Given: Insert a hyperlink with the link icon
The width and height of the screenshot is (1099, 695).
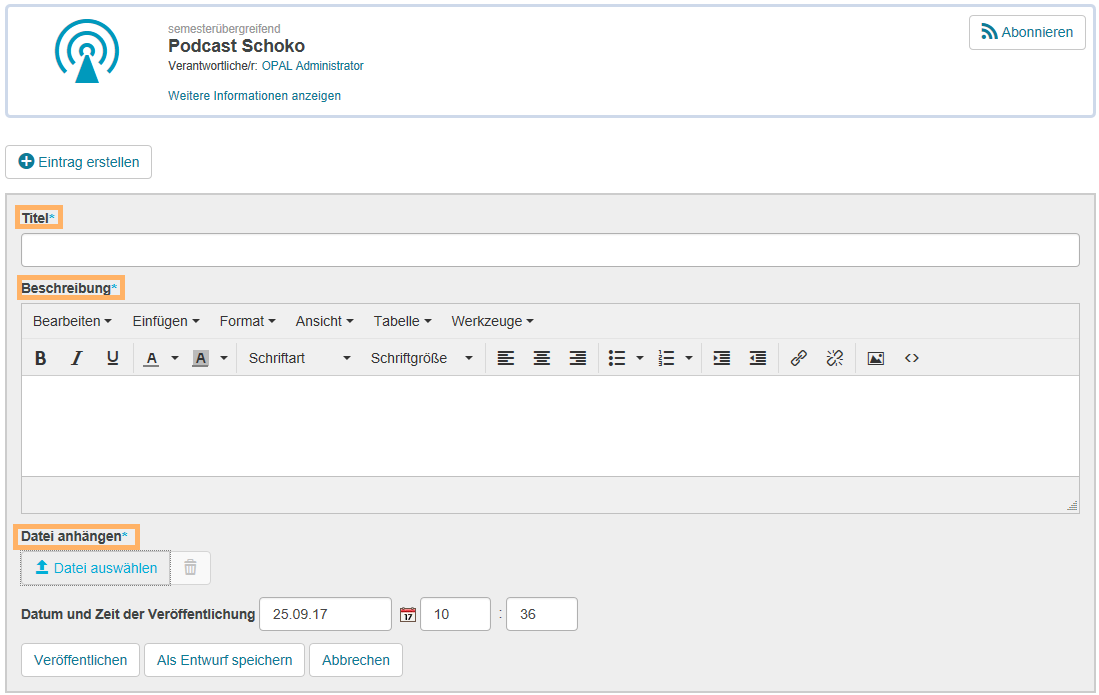Looking at the screenshot, I should pos(799,358).
